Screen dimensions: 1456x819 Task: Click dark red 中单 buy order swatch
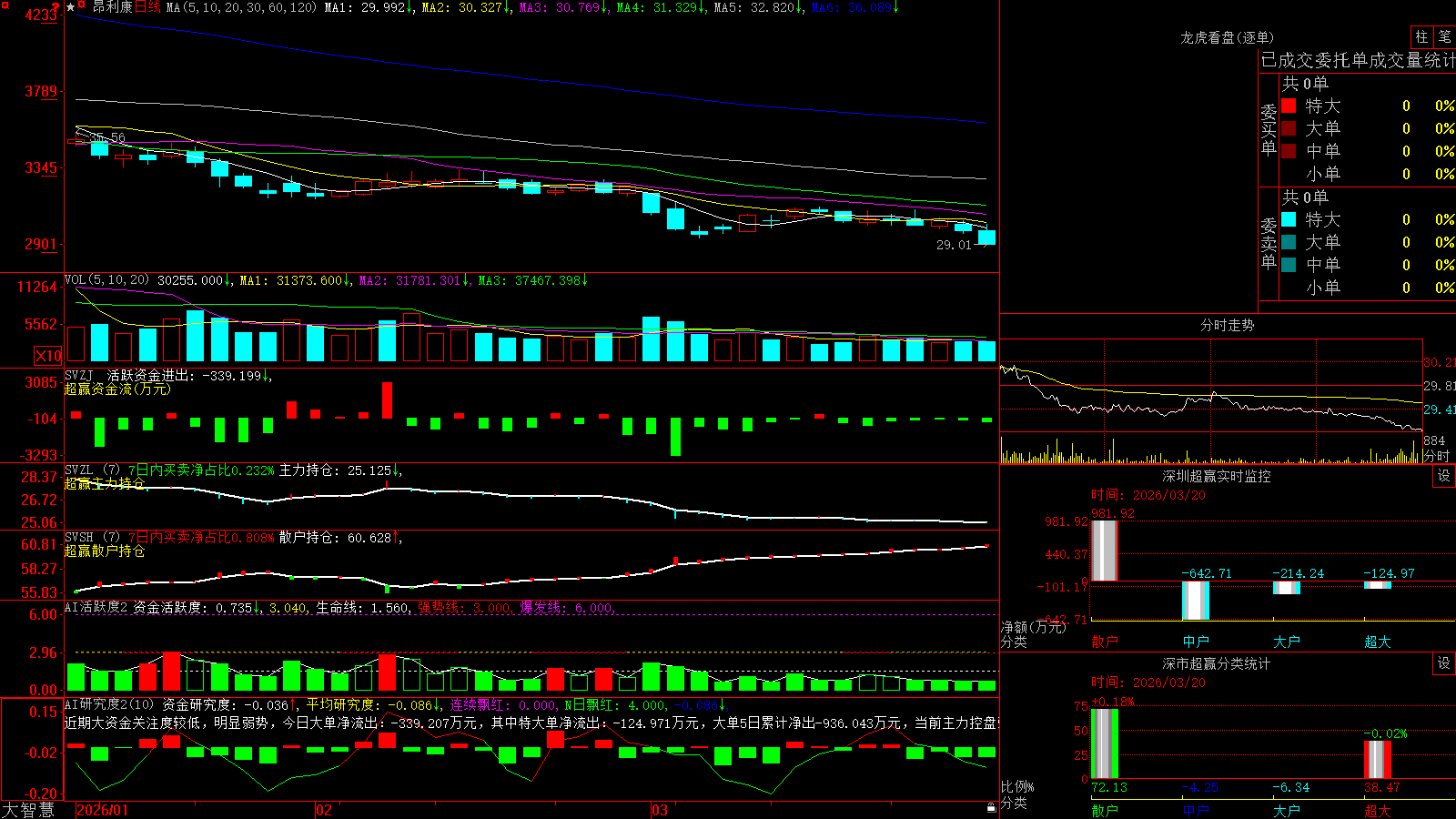coord(1289,150)
